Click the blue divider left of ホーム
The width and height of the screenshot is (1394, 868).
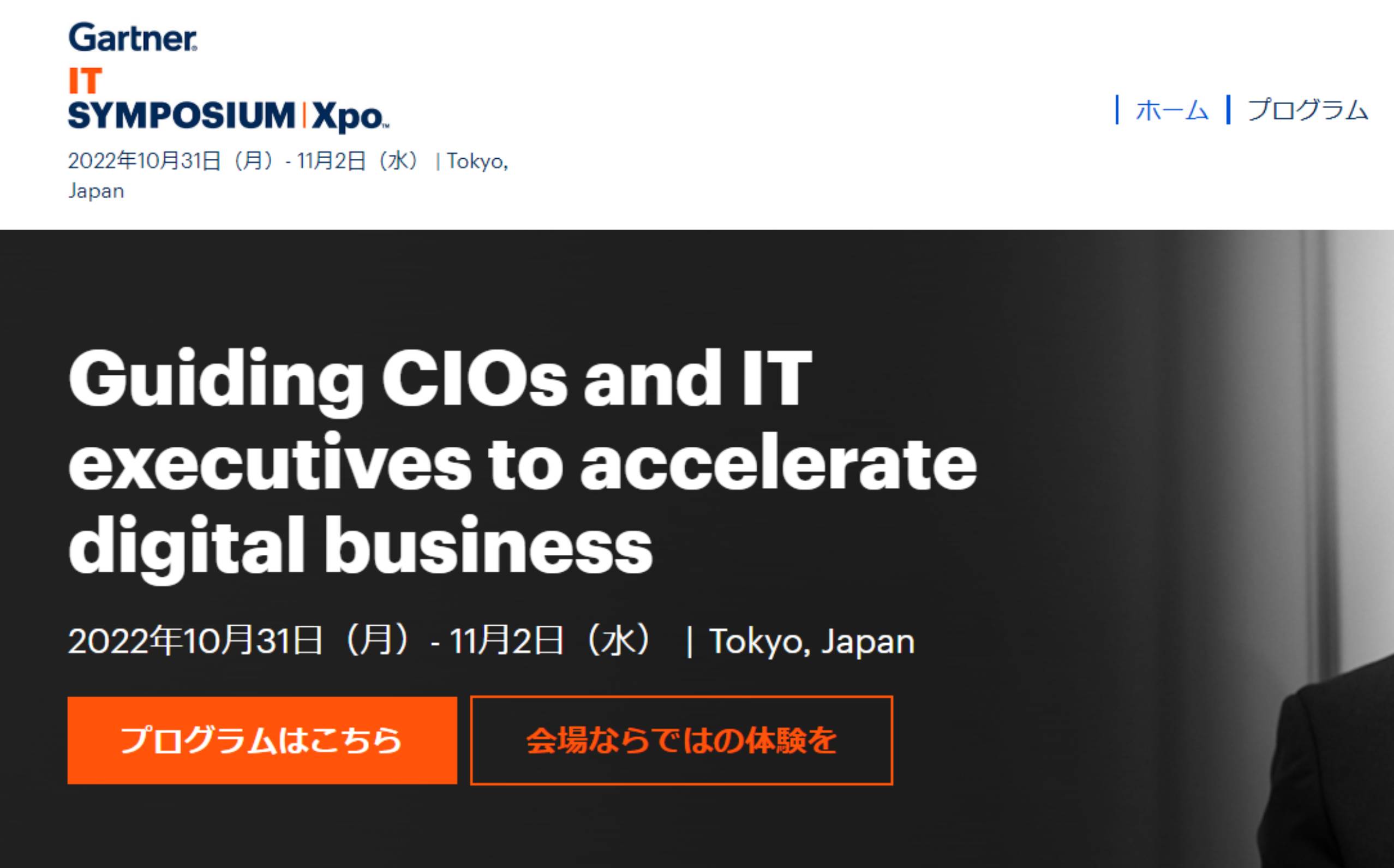tap(1117, 110)
